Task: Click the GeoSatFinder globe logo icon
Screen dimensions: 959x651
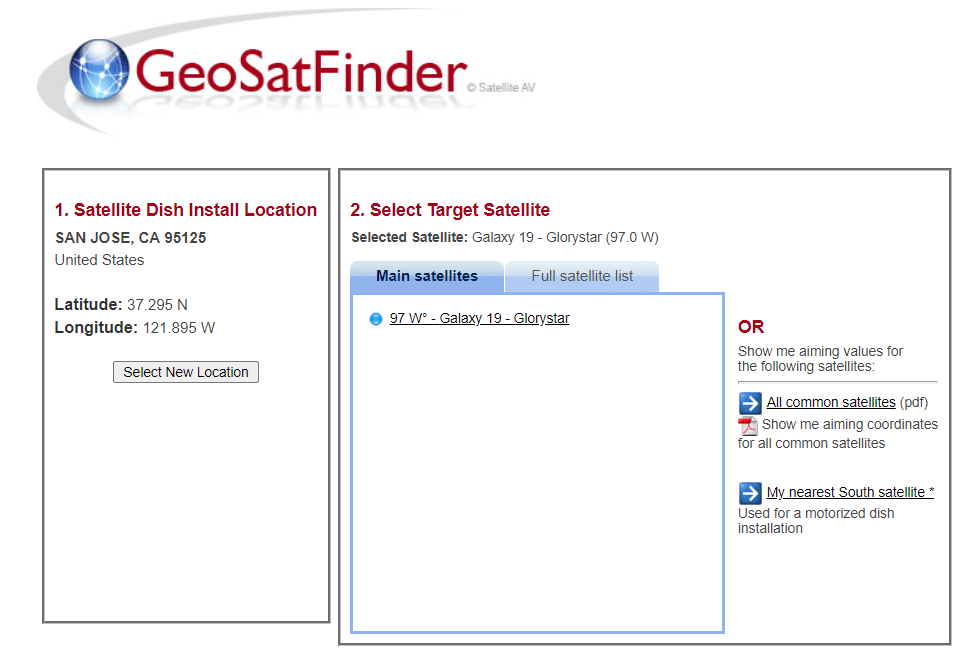Action: click(100, 73)
